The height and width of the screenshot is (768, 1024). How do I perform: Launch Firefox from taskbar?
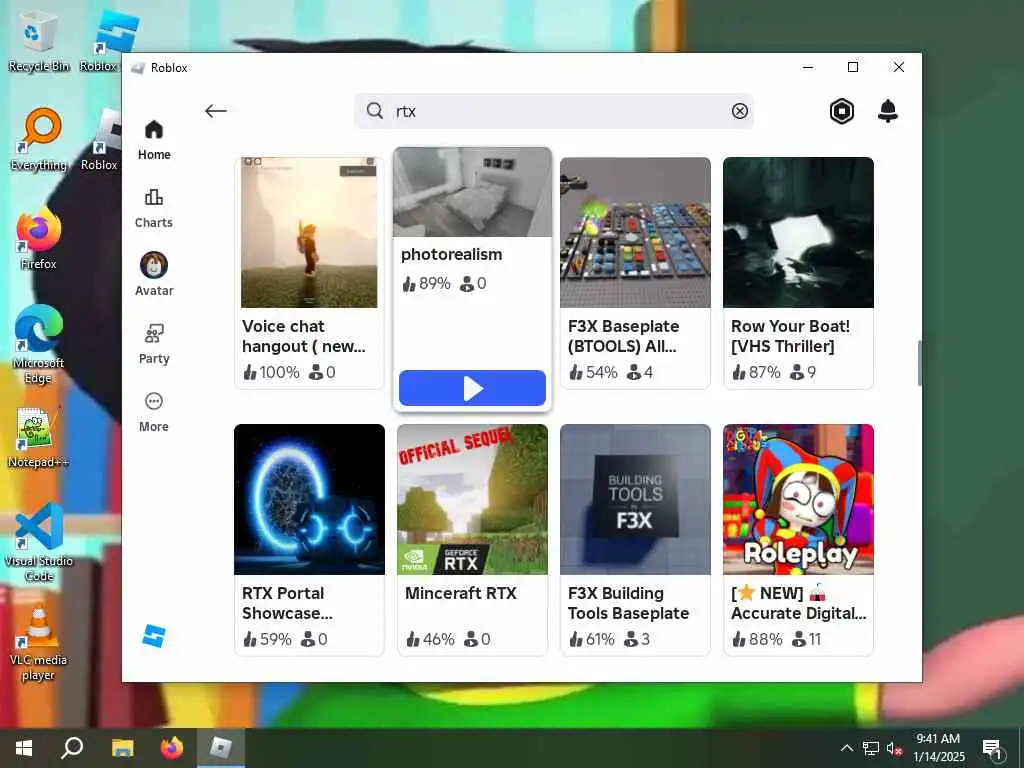coord(172,748)
